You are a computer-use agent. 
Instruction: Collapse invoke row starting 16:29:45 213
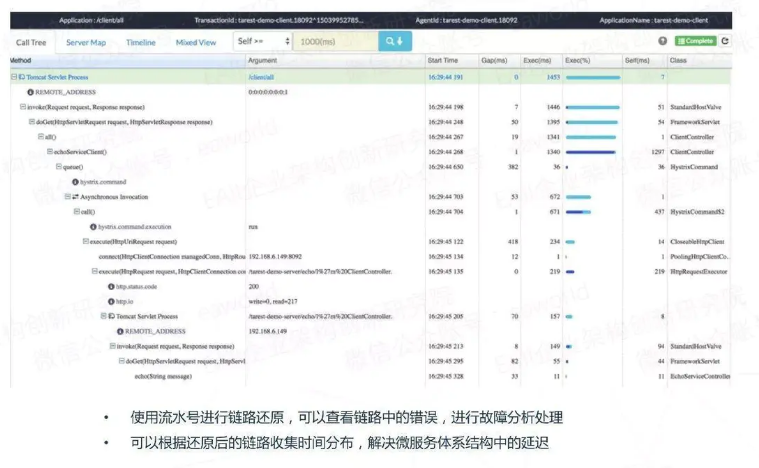pos(112,346)
